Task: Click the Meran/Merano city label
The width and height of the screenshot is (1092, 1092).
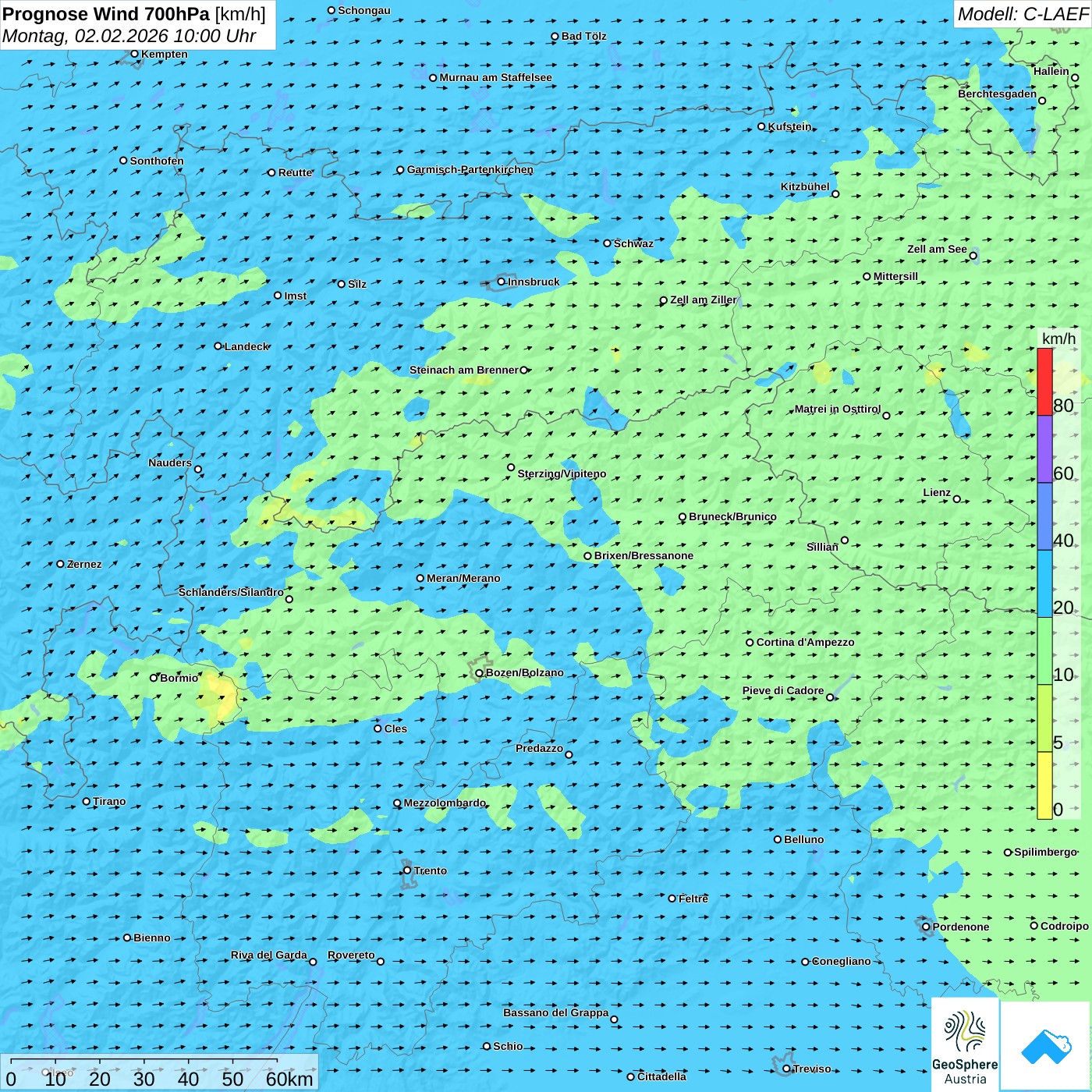Action: 463,578
